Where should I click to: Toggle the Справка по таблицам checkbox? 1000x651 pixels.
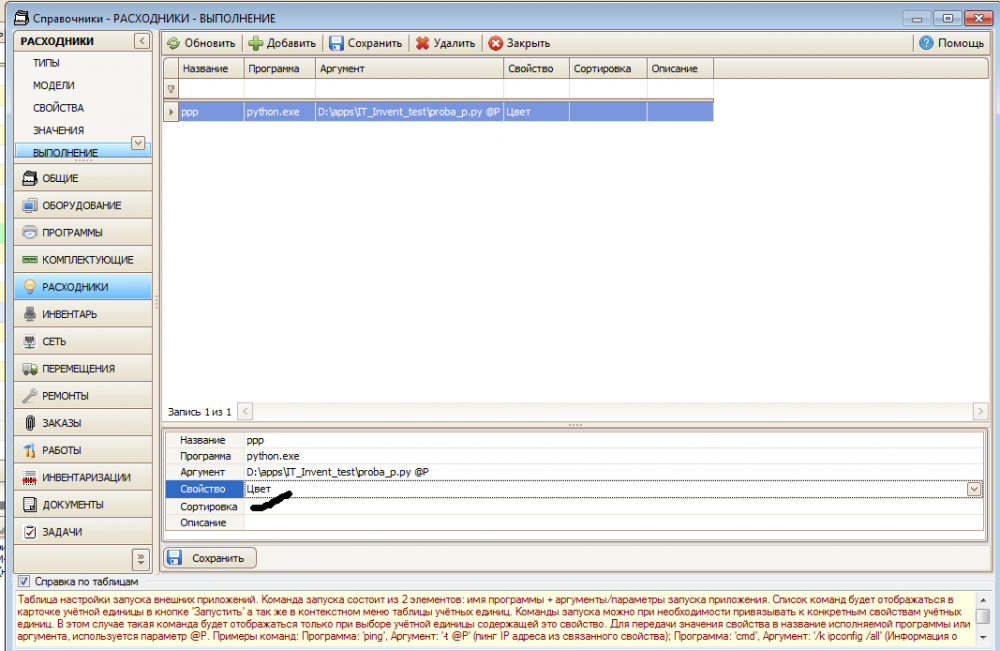[x=24, y=582]
